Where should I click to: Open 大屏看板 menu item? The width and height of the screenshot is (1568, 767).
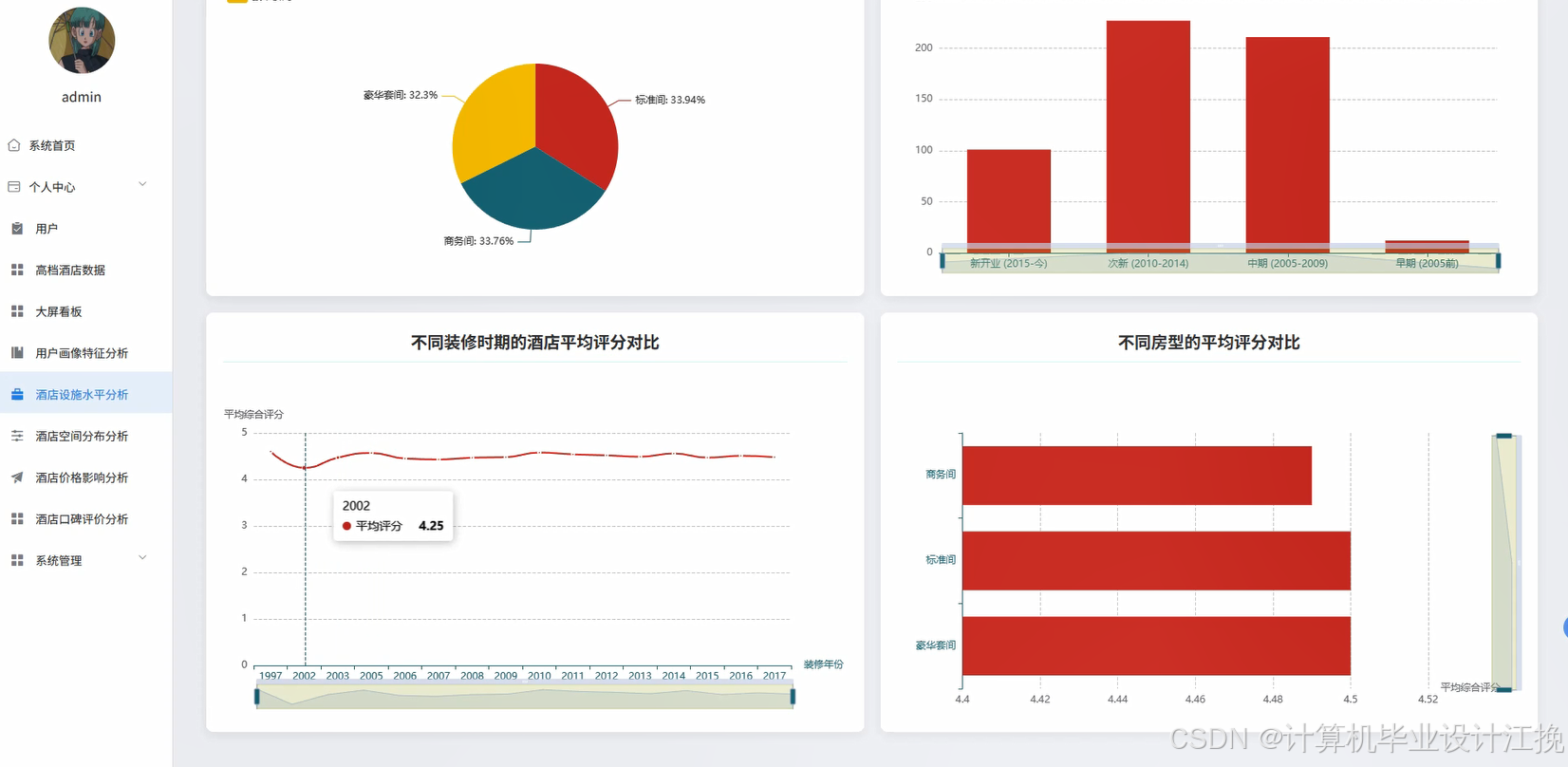coord(85,311)
